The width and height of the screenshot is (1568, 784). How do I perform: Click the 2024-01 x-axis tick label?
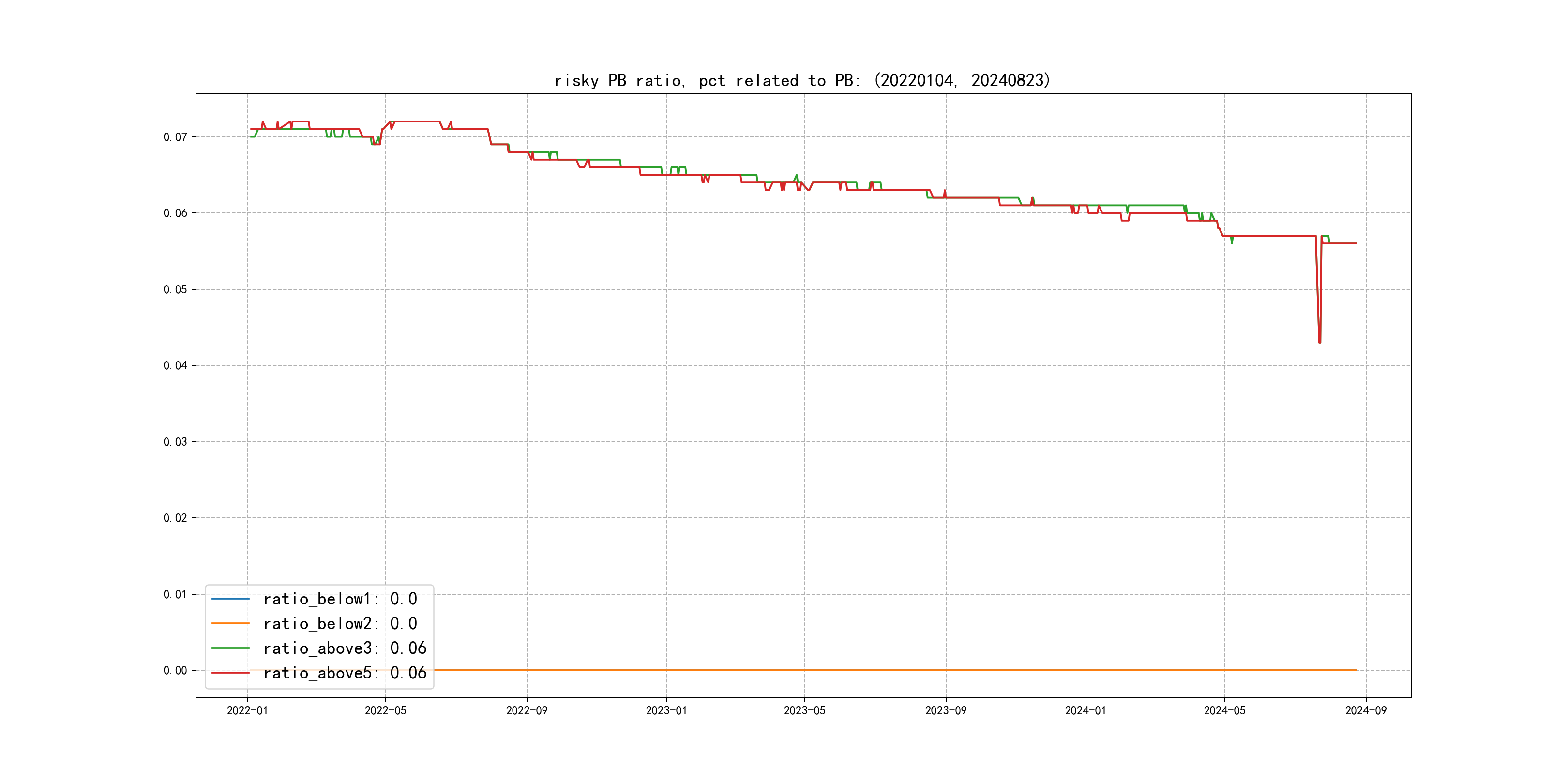1086,711
